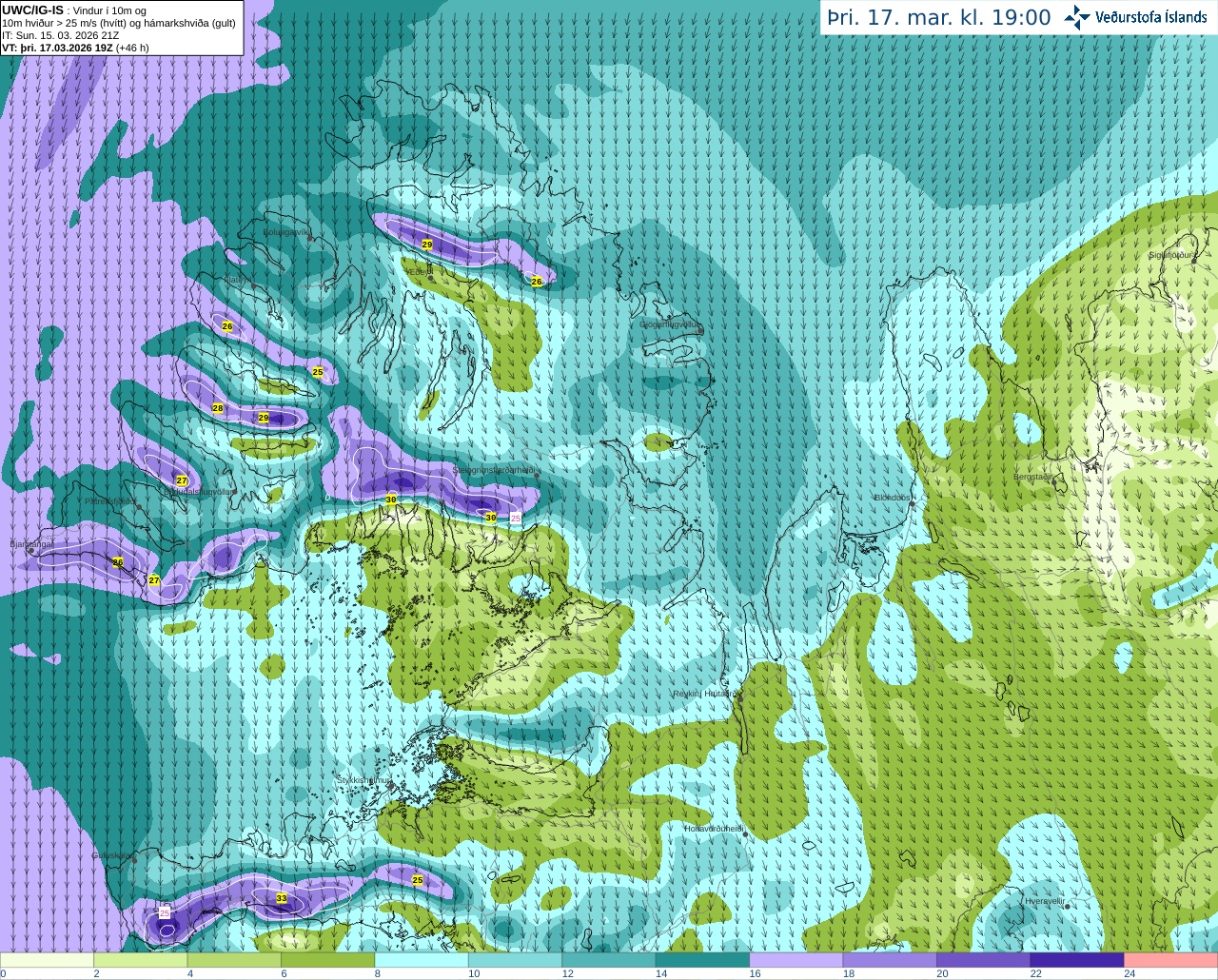Click the 0–2 m/s pale yellow legend swatch
This screenshot has width=1218, height=980.
click(47, 960)
